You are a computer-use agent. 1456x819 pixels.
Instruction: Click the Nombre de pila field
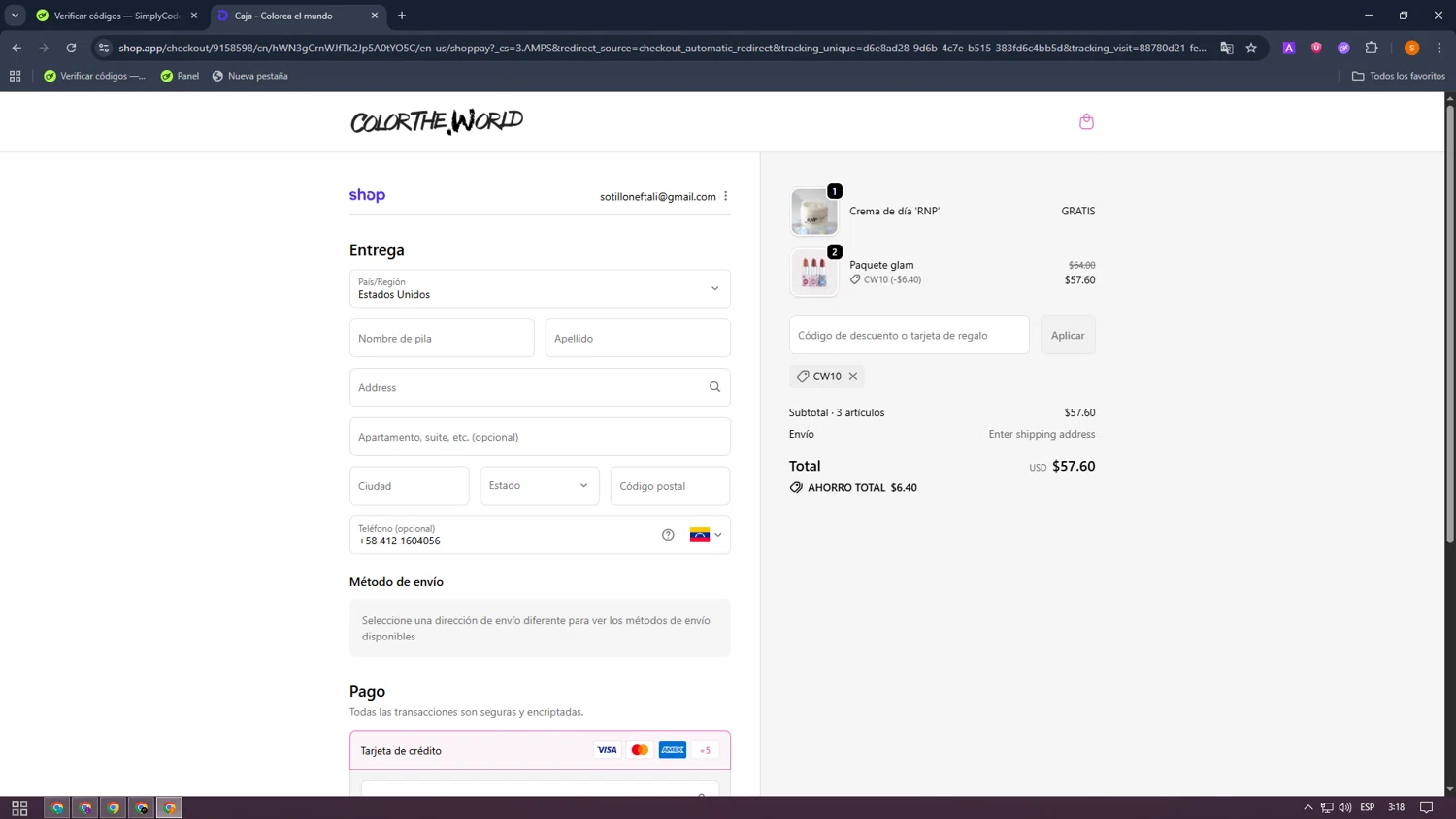point(442,338)
